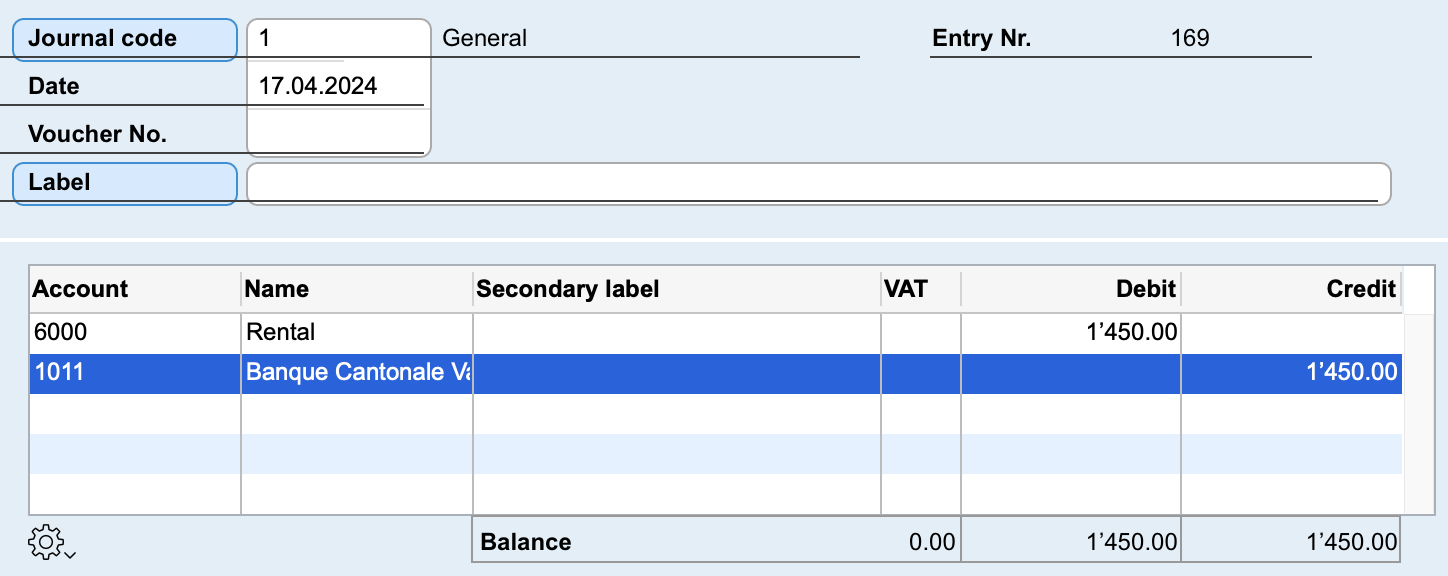Viewport: 1448px width, 576px height.
Task: Click the Banque Cantonale name cell
Action: (x=356, y=373)
